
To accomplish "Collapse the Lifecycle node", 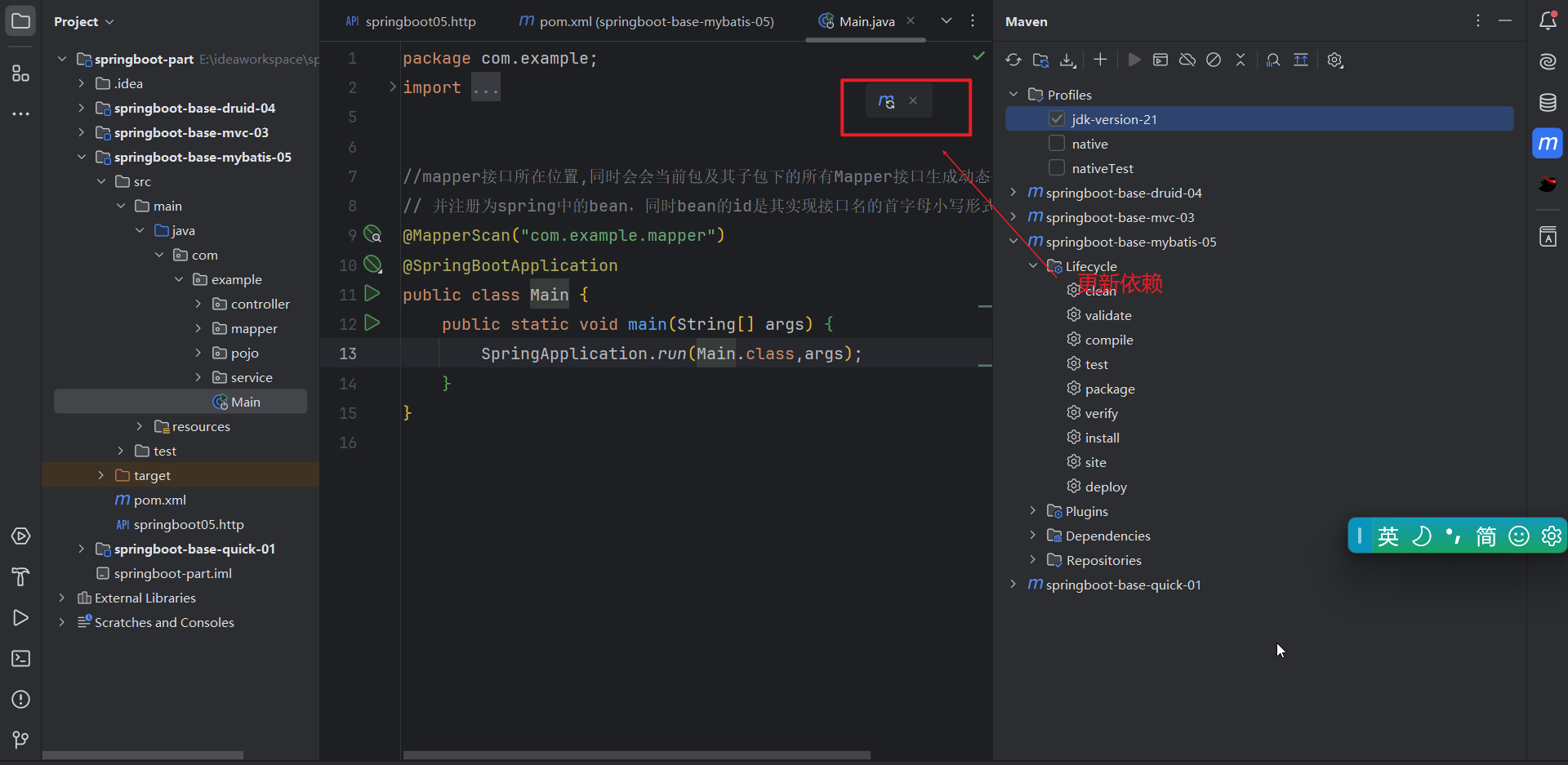I will 1033,265.
